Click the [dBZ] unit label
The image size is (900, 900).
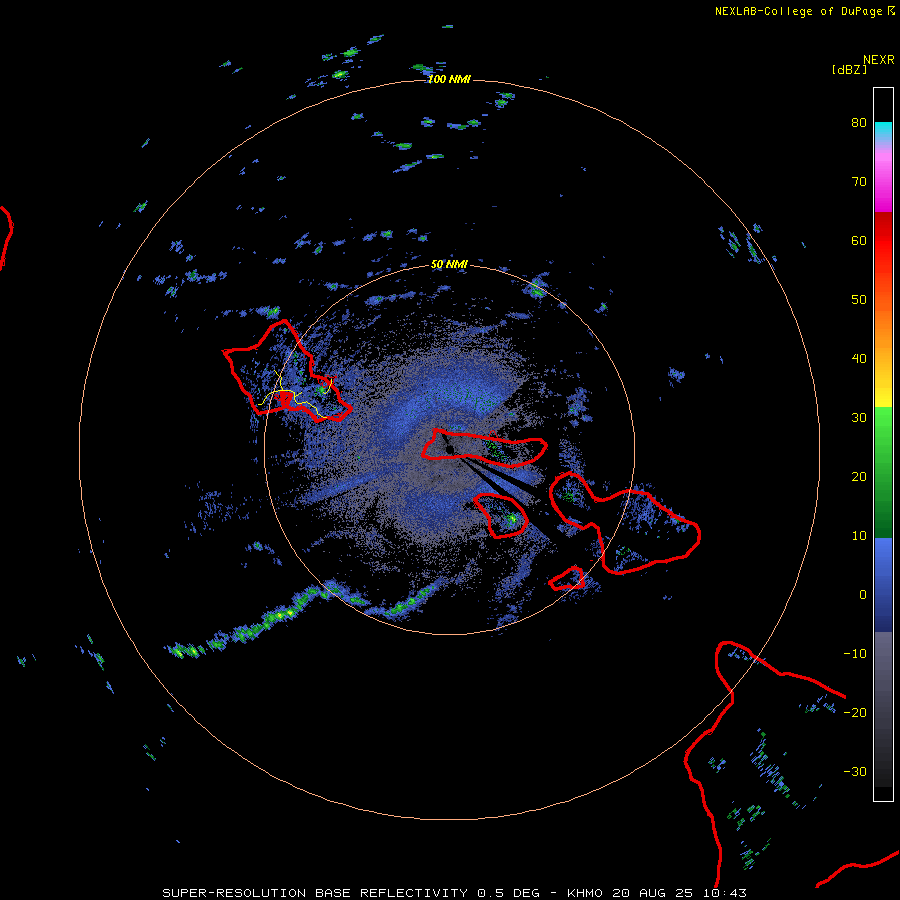[849, 69]
